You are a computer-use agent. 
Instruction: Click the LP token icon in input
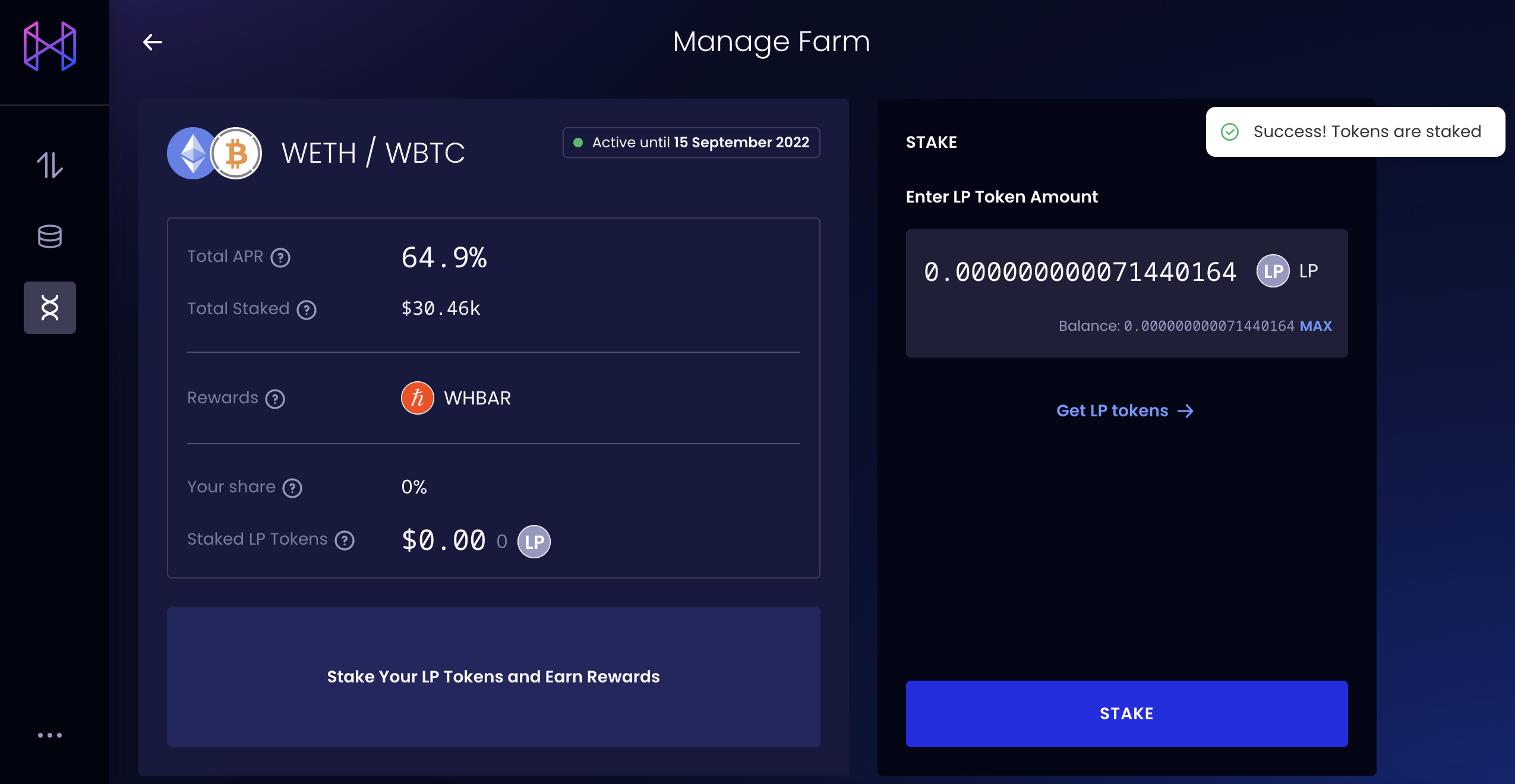[x=1273, y=271]
